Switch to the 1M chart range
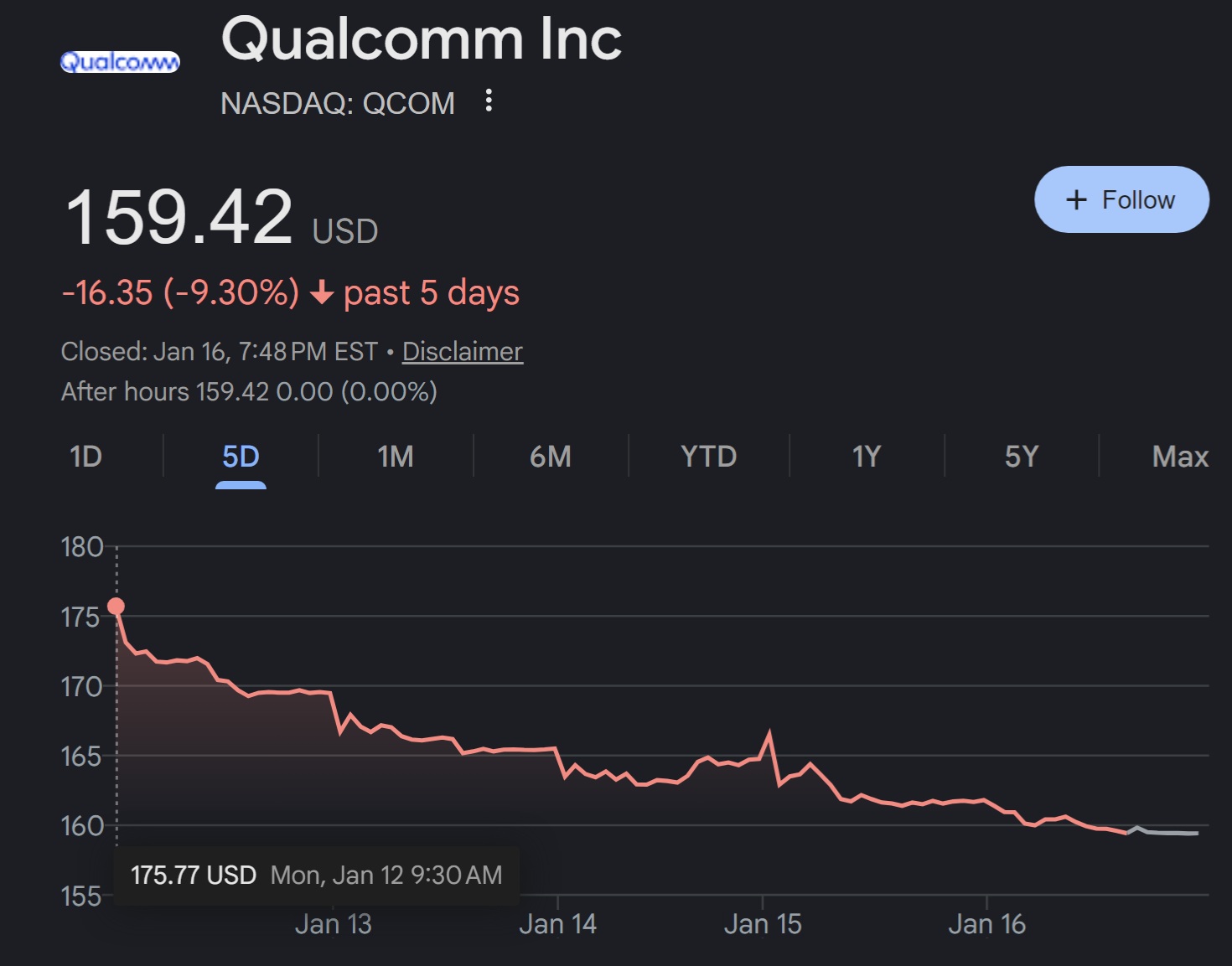Image resolution: width=1232 pixels, height=966 pixels. tap(396, 457)
